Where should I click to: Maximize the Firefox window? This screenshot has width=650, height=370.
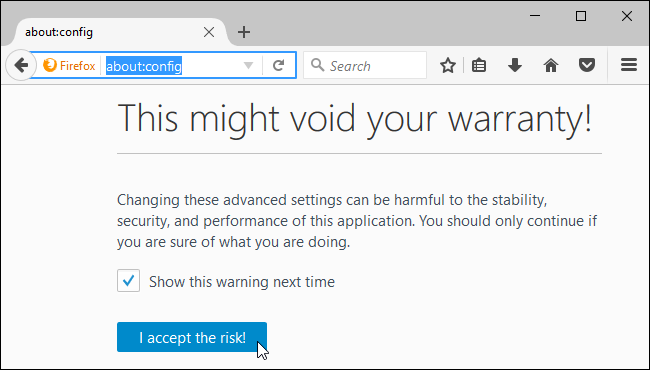click(x=581, y=16)
